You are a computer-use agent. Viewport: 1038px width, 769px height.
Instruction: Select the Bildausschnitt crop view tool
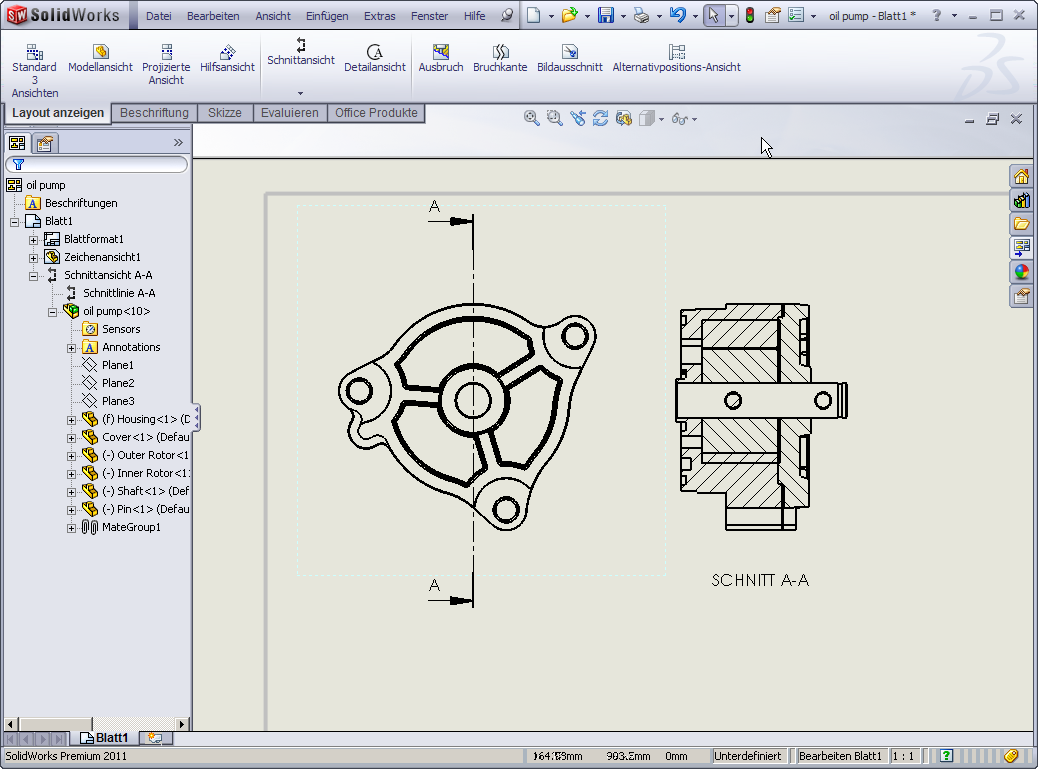tap(569, 59)
